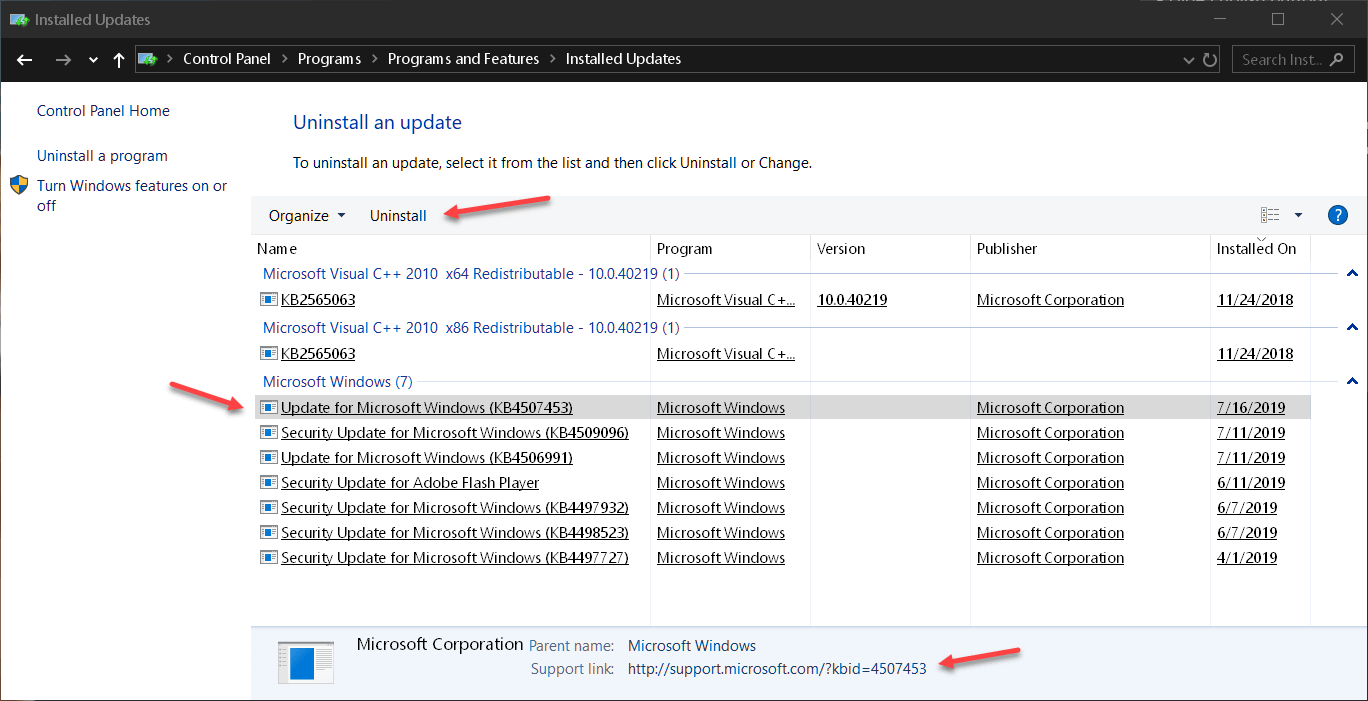Select Security Update for Microsoft Windows (KB4509096)
Viewport: 1368px width, 701px height.
(x=455, y=432)
